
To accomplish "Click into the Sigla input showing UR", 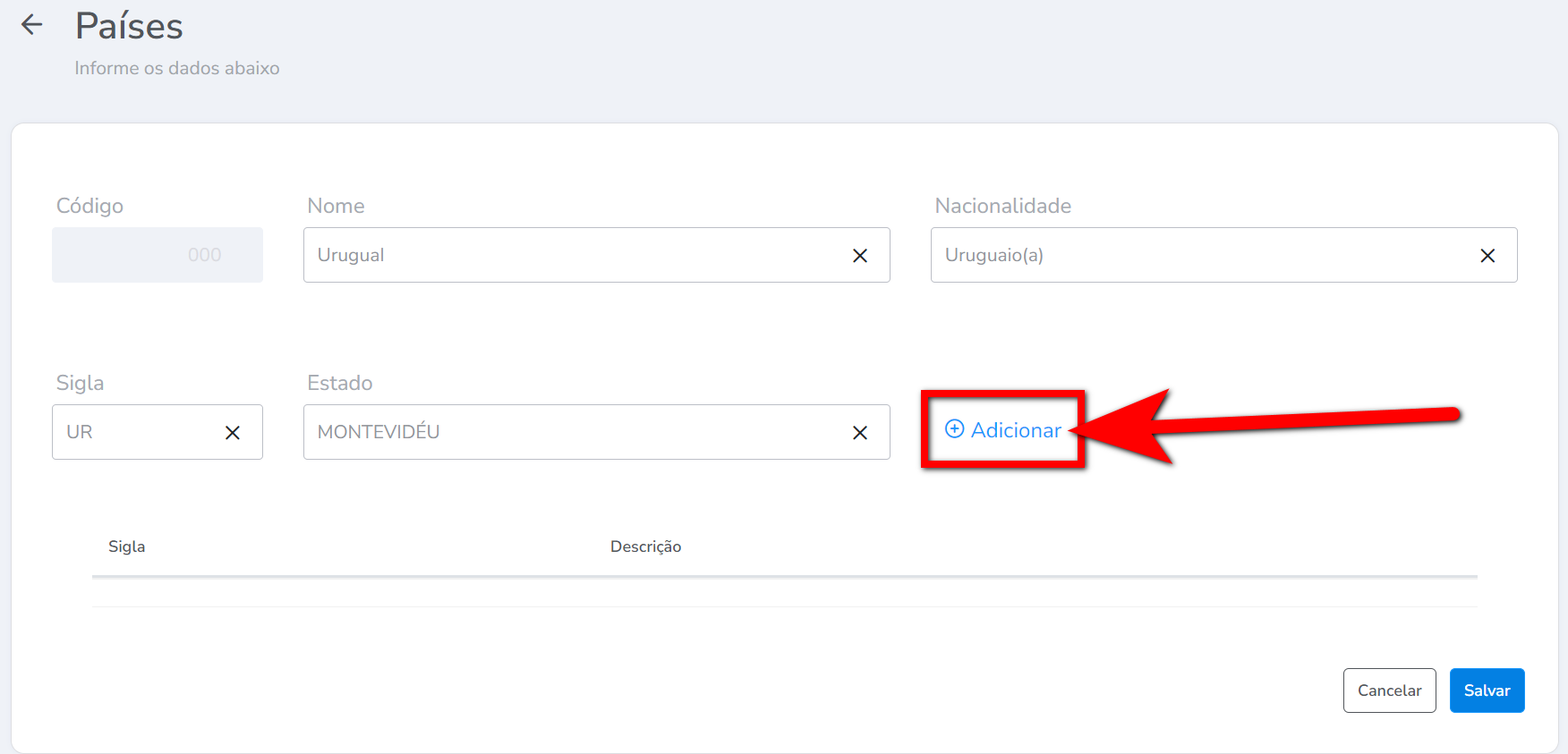I will click(x=134, y=433).
